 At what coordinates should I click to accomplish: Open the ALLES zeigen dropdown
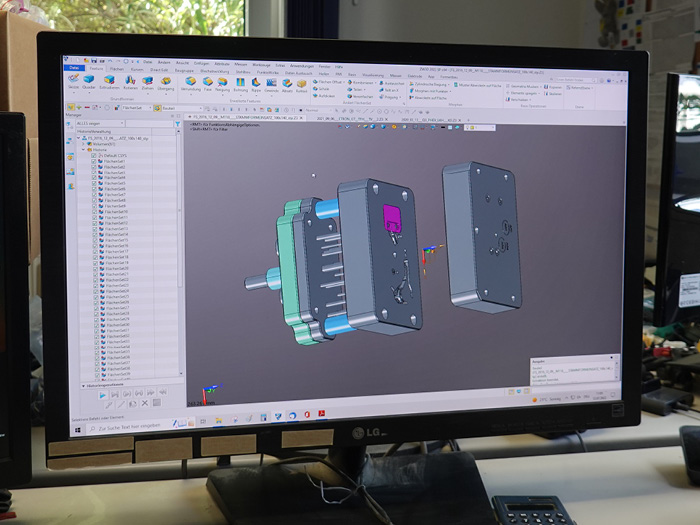100,123
